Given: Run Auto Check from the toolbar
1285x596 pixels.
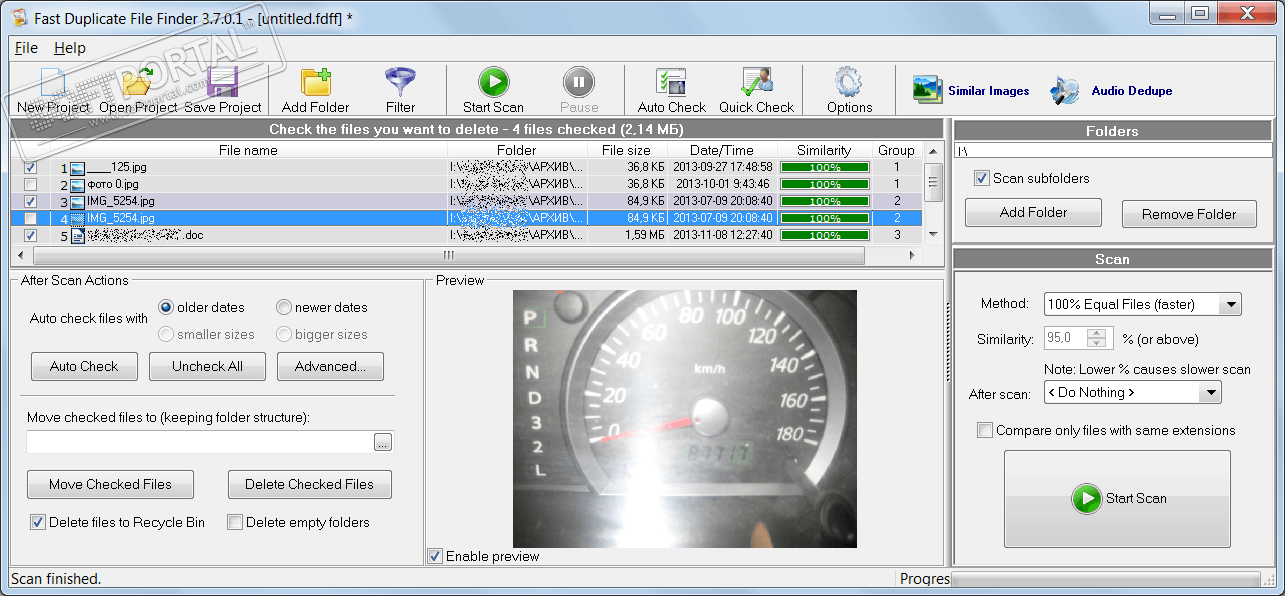Looking at the screenshot, I should [x=671, y=90].
